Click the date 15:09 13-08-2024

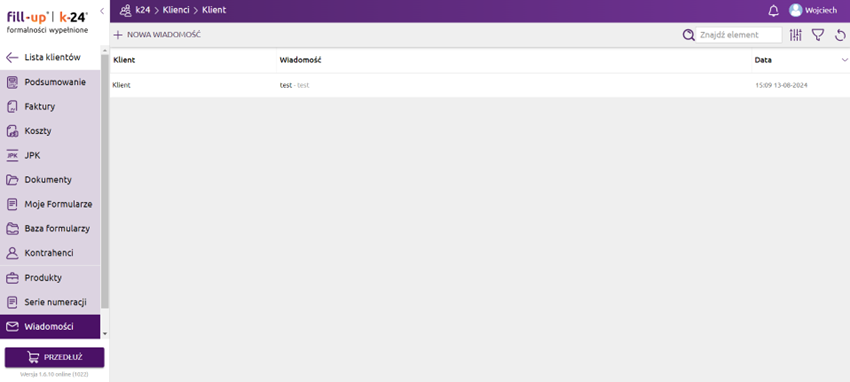click(x=781, y=85)
